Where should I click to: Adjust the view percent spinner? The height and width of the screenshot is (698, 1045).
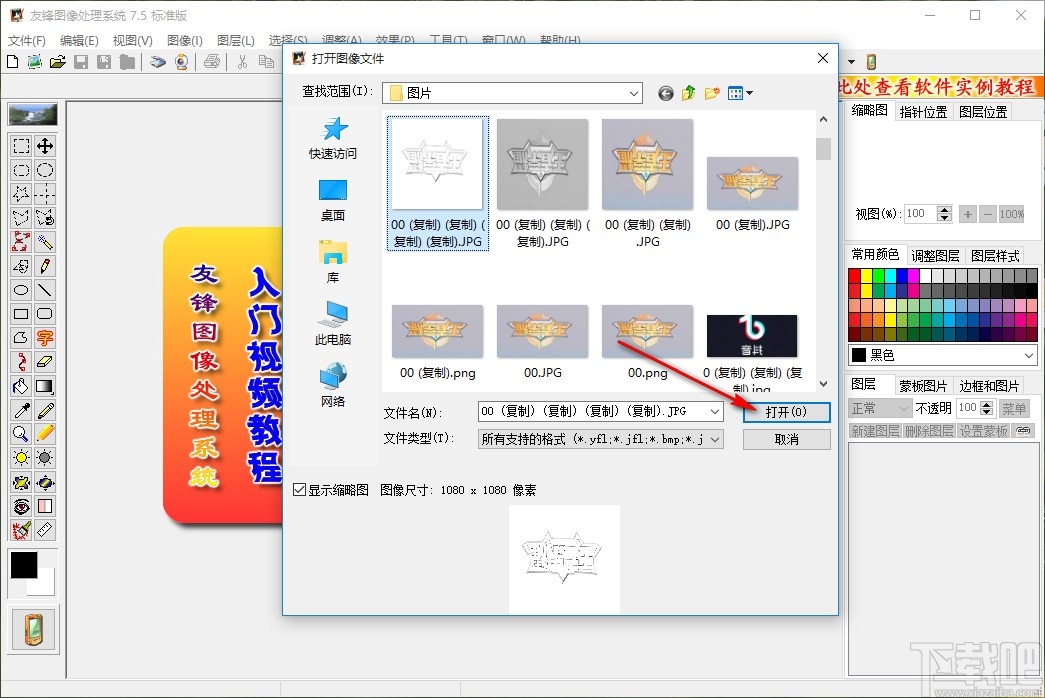(x=944, y=214)
